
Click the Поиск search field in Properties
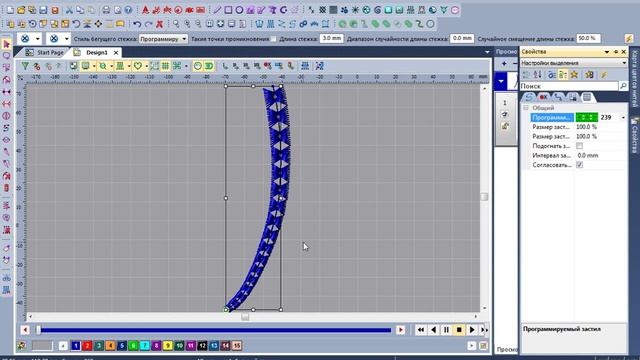[569, 86]
